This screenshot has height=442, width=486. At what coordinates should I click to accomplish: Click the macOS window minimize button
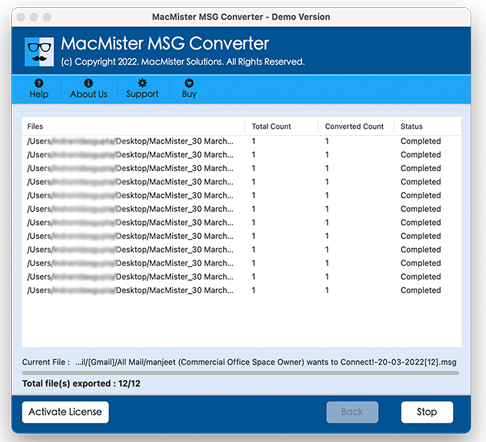(x=34, y=17)
